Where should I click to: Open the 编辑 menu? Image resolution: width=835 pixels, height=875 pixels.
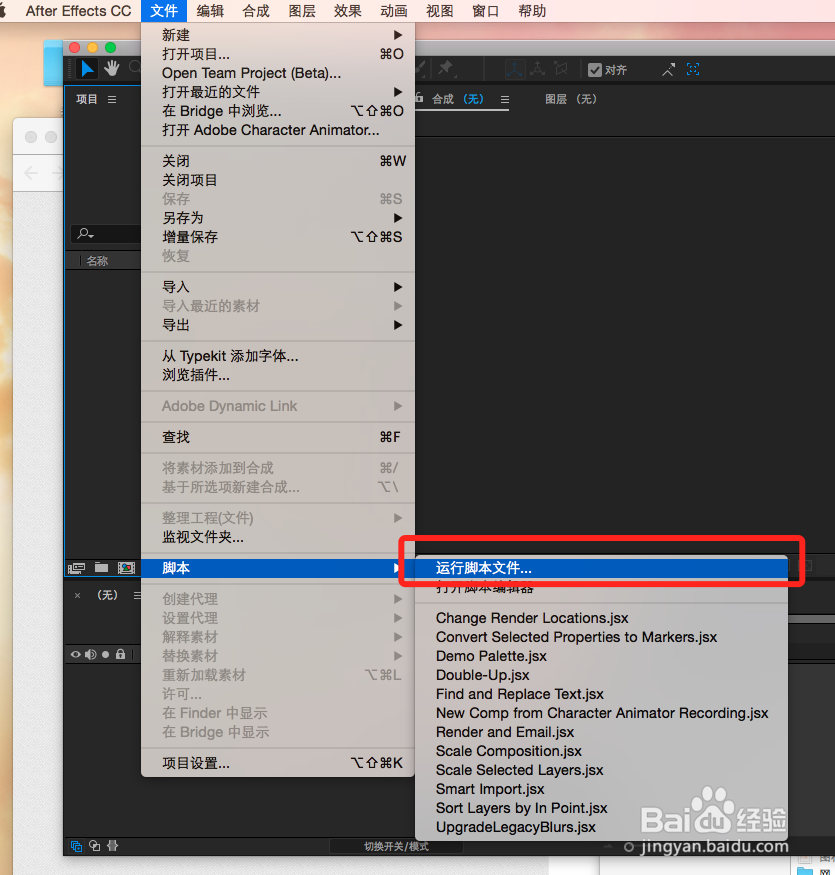210,11
